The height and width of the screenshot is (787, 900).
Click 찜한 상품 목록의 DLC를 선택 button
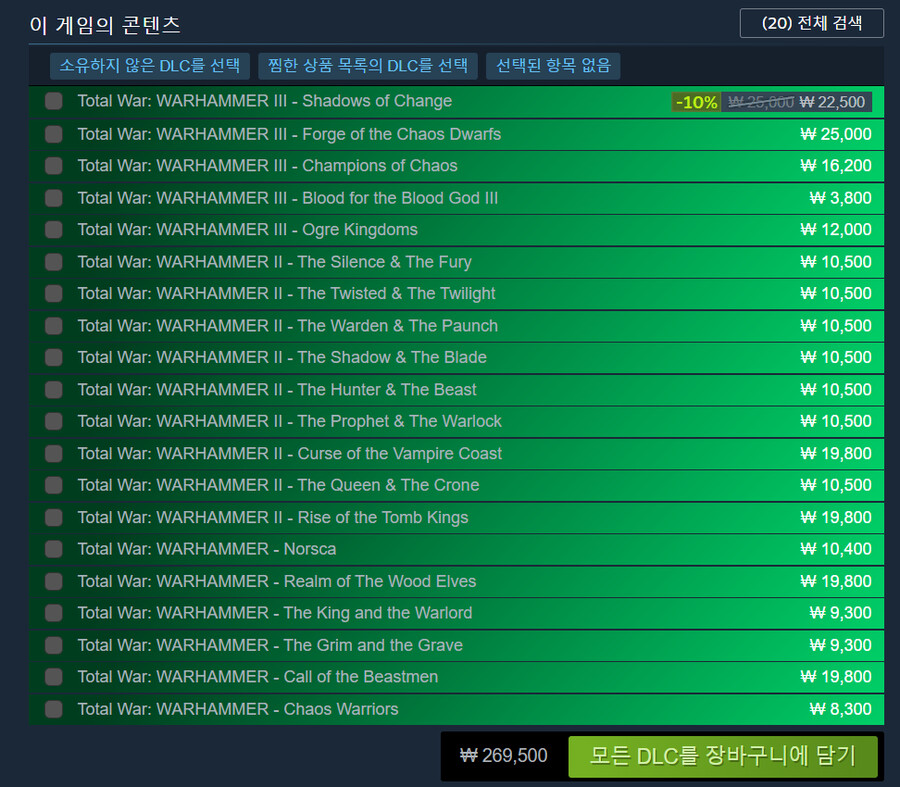[x=368, y=65]
